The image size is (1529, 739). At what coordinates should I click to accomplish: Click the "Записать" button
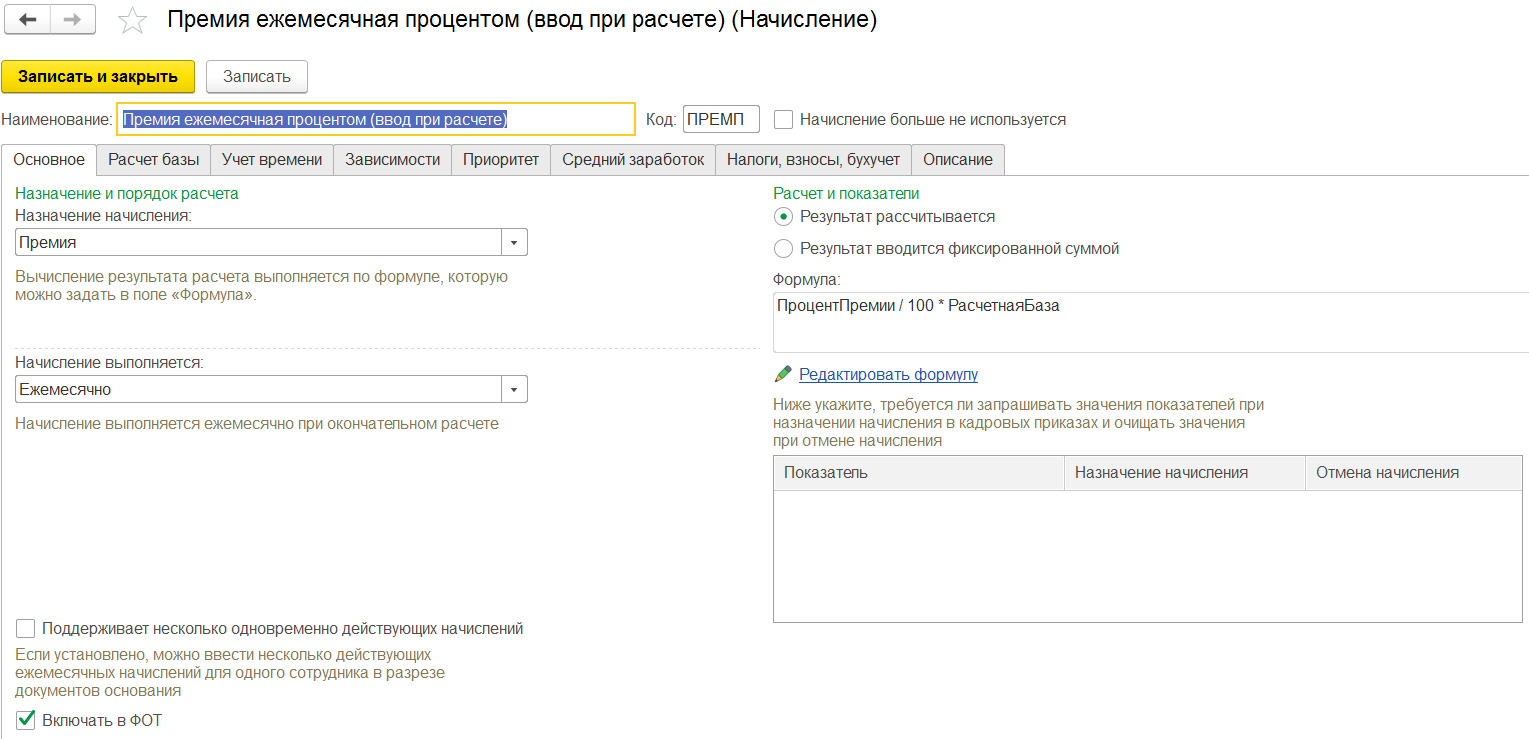click(256, 77)
